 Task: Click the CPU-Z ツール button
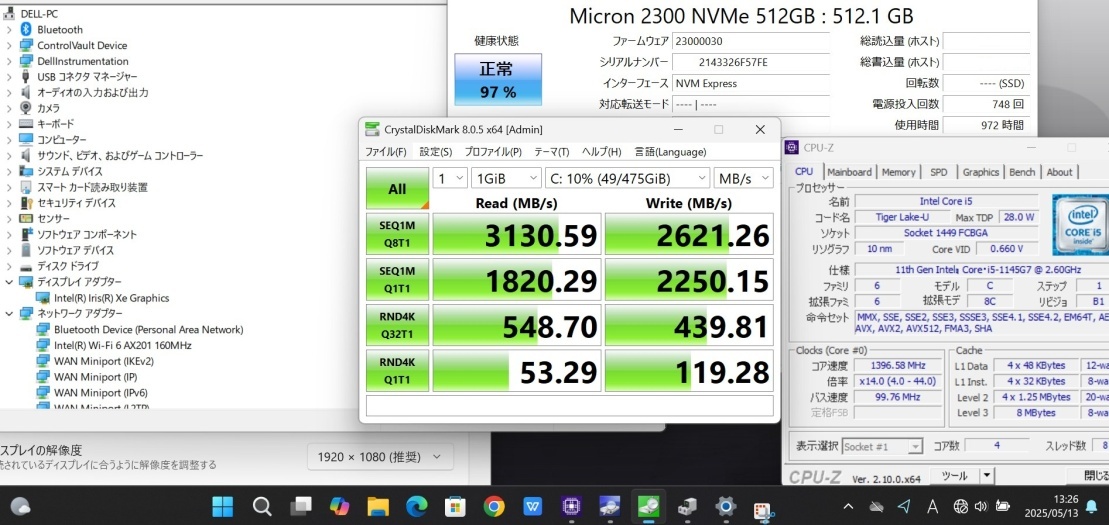(x=955, y=475)
